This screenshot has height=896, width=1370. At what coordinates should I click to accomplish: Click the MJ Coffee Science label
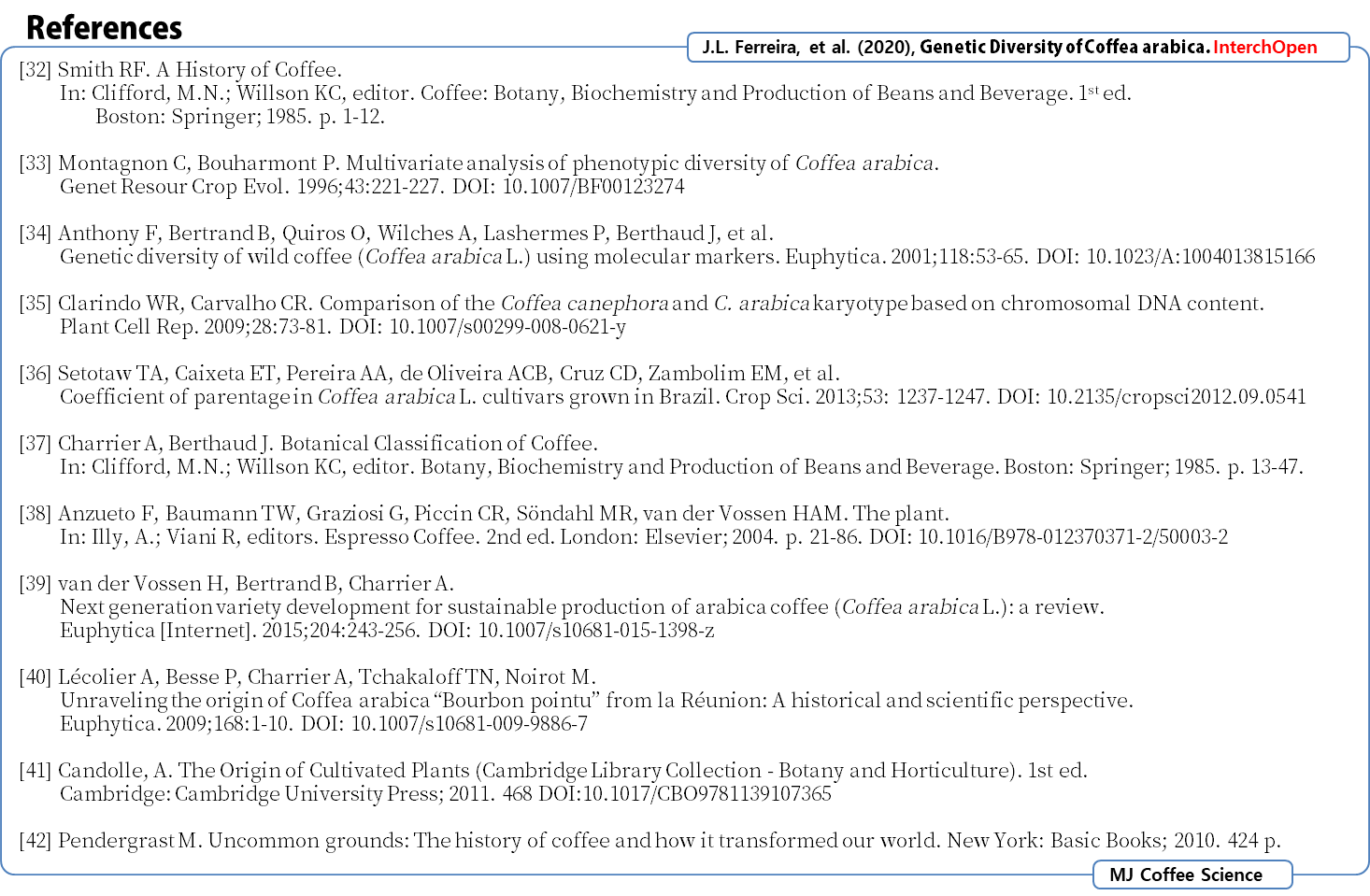(1192, 875)
